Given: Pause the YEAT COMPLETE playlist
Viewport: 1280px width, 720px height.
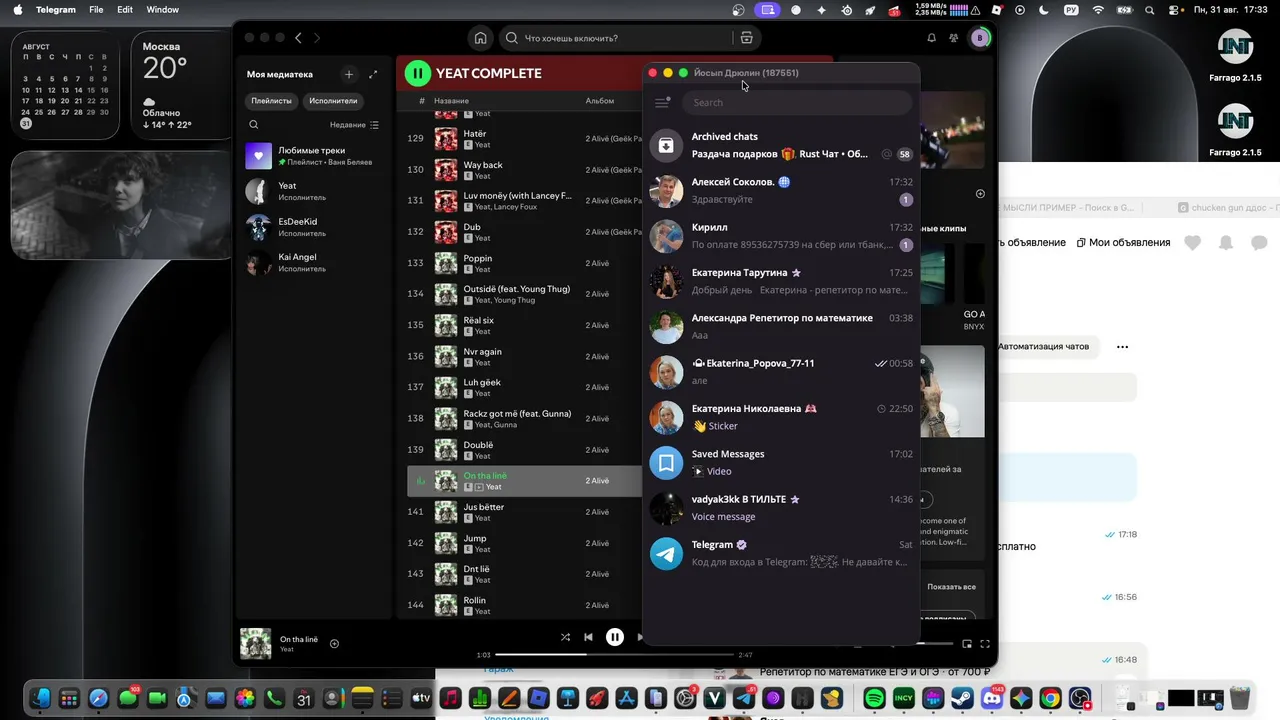Looking at the screenshot, I should coord(417,73).
